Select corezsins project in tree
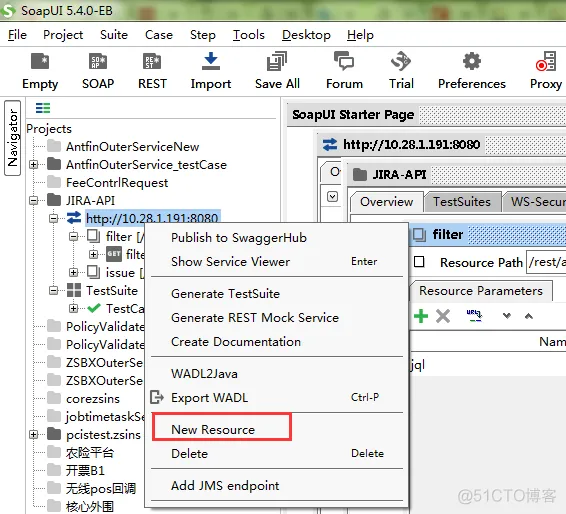The height and width of the screenshot is (514, 566). point(93,398)
